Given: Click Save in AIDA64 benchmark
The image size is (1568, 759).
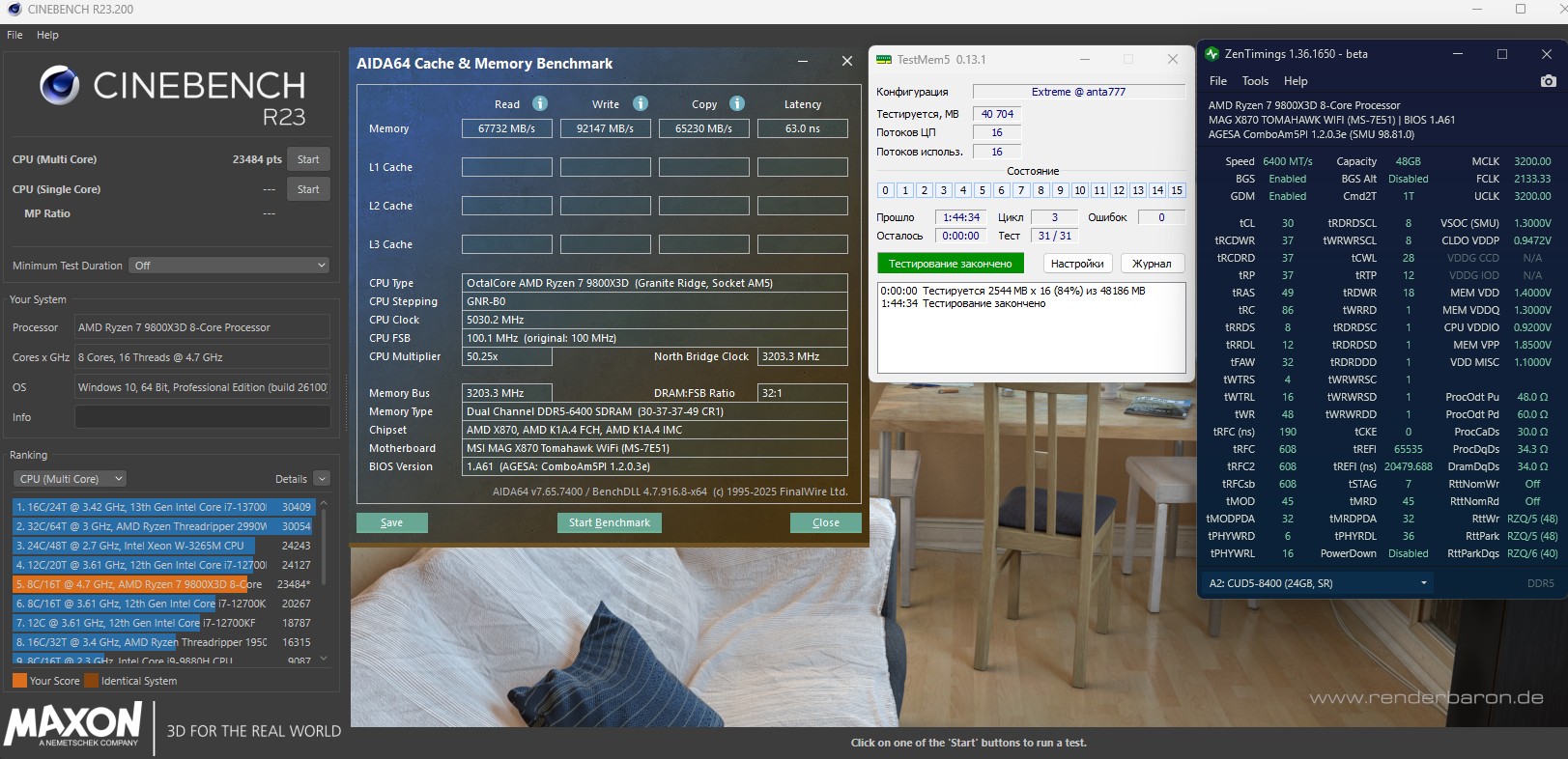Looking at the screenshot, I should (392, 522).
